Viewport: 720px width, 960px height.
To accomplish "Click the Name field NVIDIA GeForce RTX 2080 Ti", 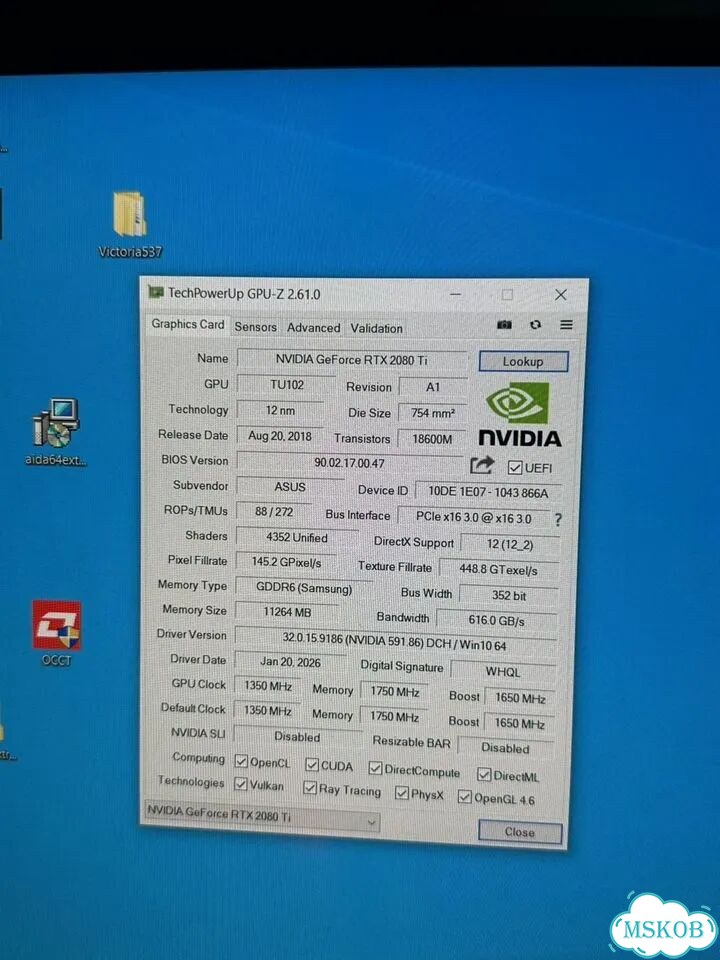I will point(352,360).
